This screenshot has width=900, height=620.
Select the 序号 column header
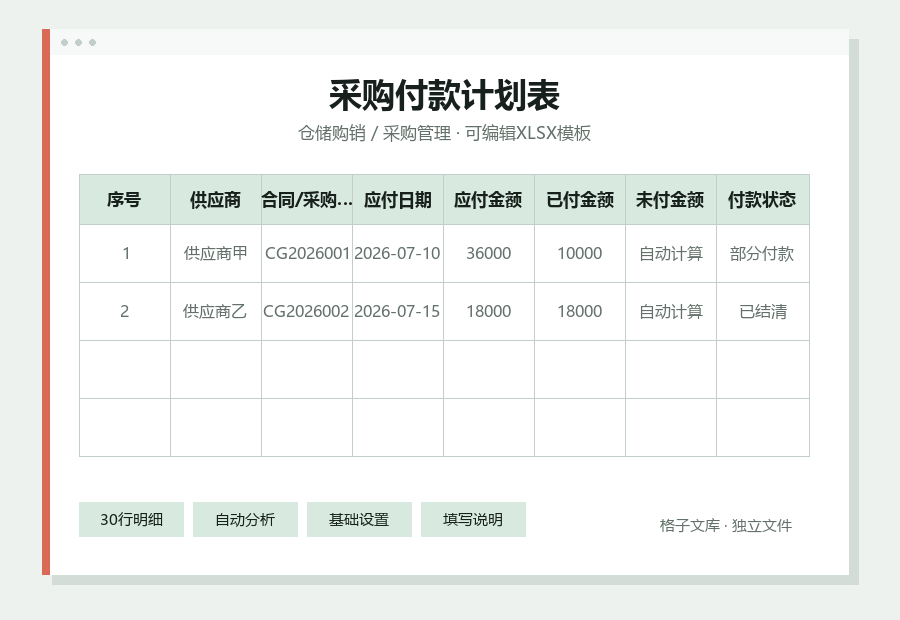125,200
